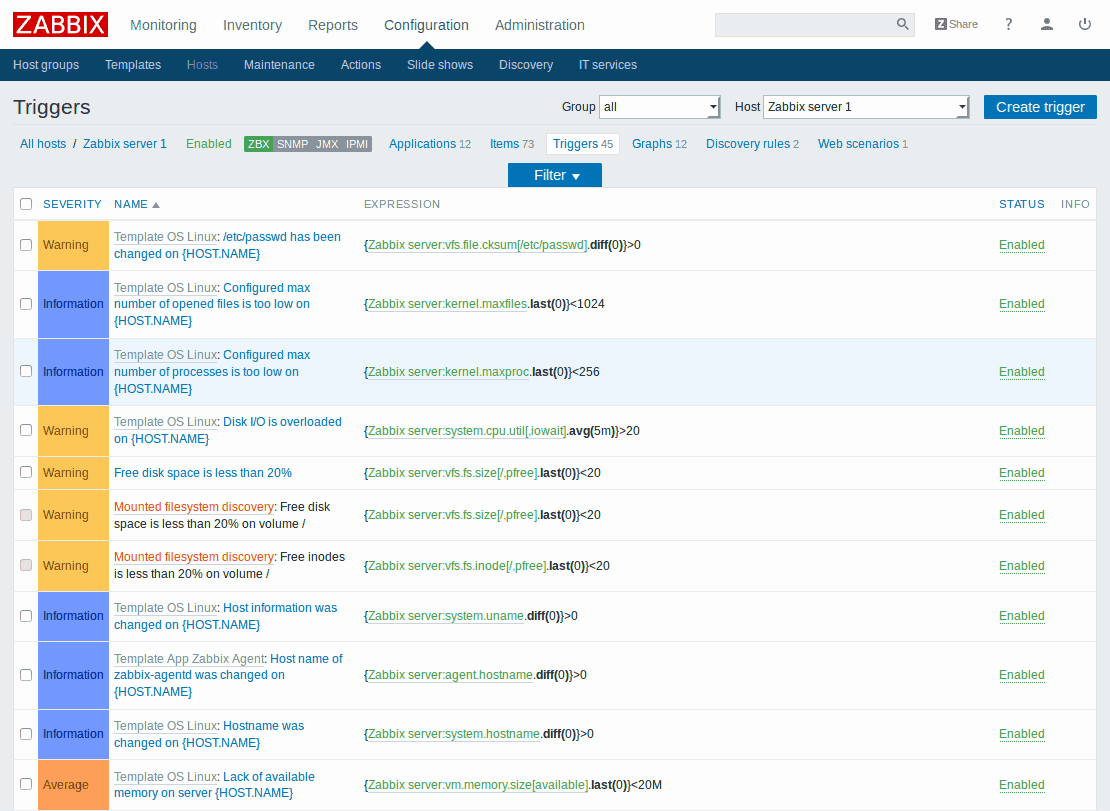Click the ZBX availability badge
Screen dimensions: 1110x811
point(259,144)
